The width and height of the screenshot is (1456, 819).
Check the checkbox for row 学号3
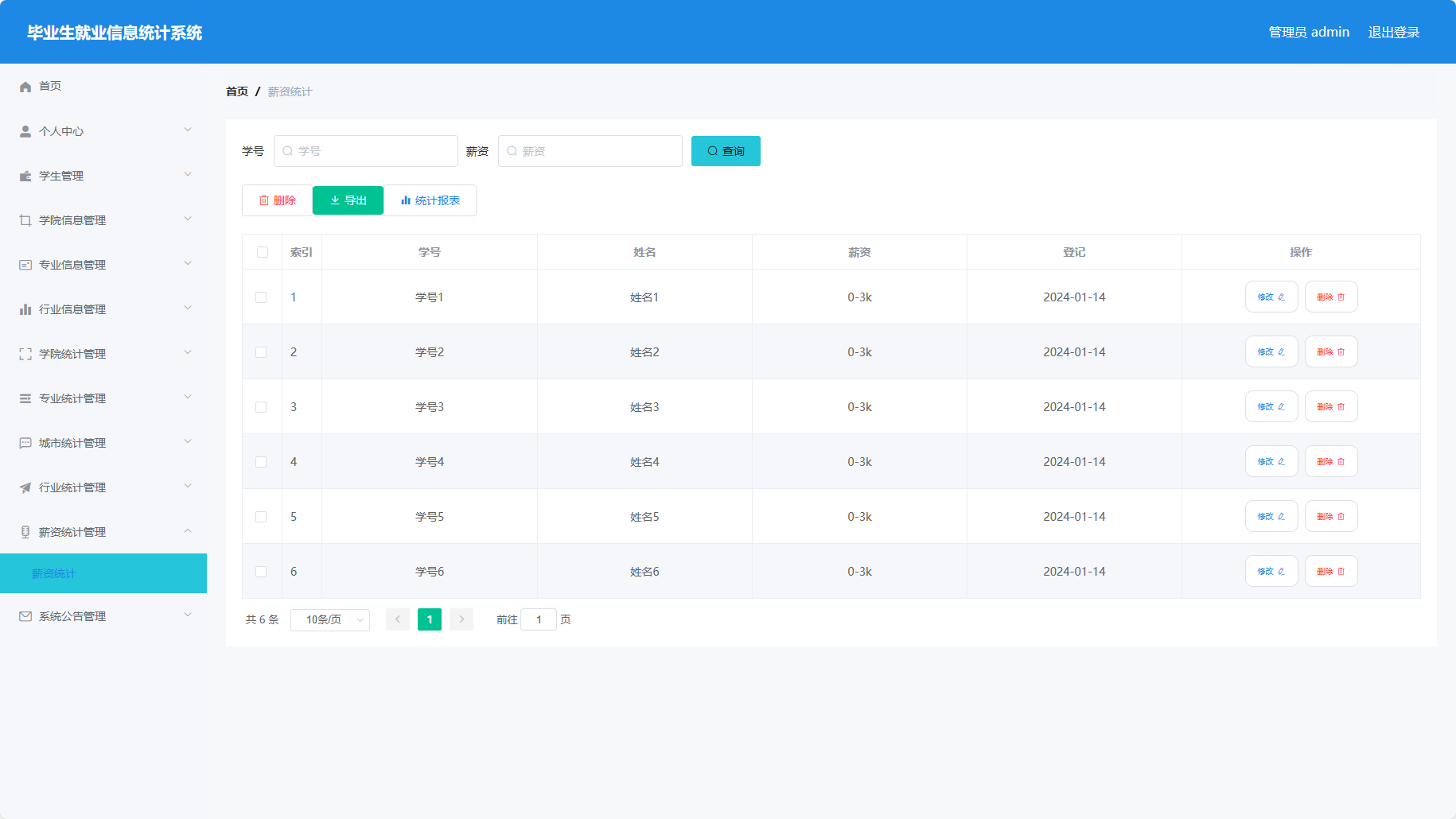[261, 407]
